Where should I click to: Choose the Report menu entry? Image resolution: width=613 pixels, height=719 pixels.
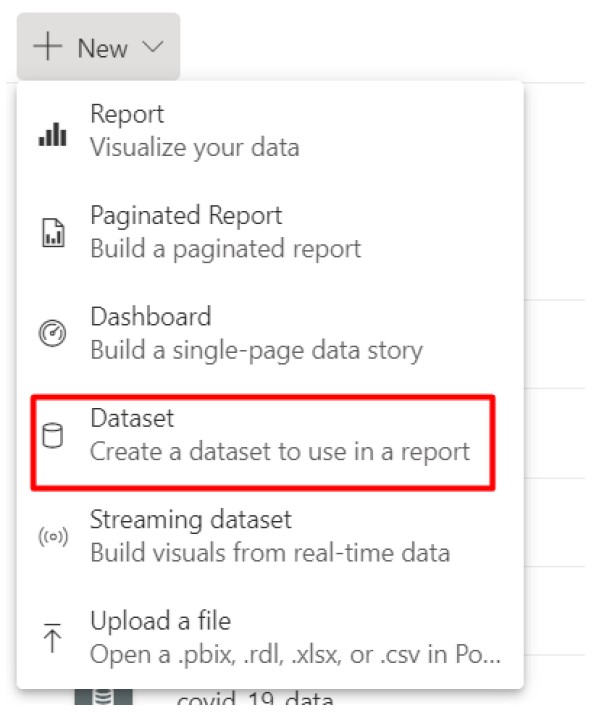coord(270,131)
